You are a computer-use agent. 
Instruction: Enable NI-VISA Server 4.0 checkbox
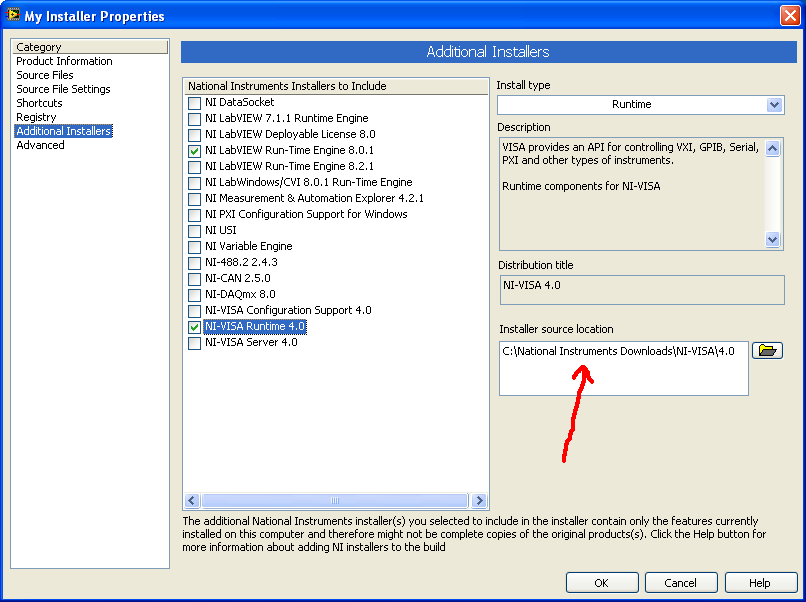point(194,342)
